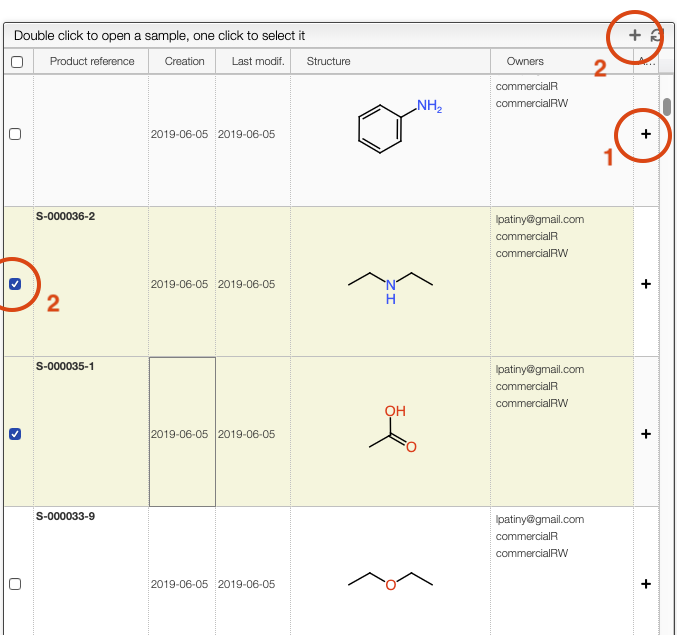The width and height of the screenshot is (677, 635).
Task: Click the plus icon in the table header bar
Action: point(634,35)
